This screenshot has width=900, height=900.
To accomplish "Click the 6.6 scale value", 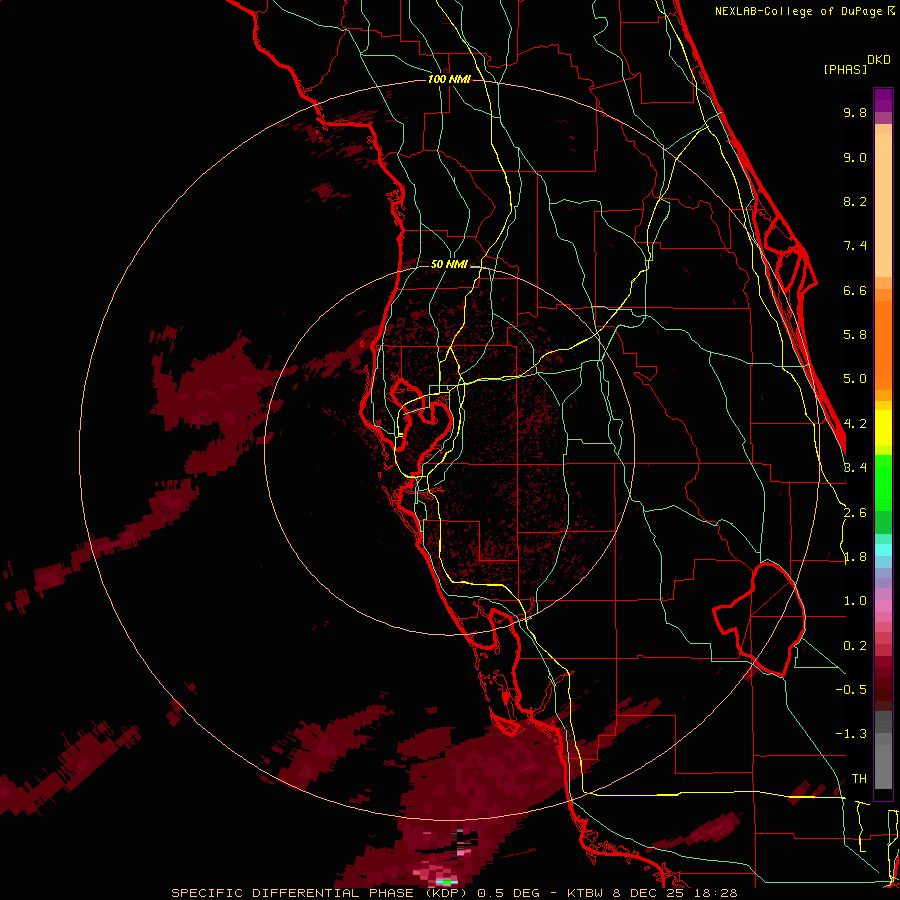I will (x=855, y=290).
